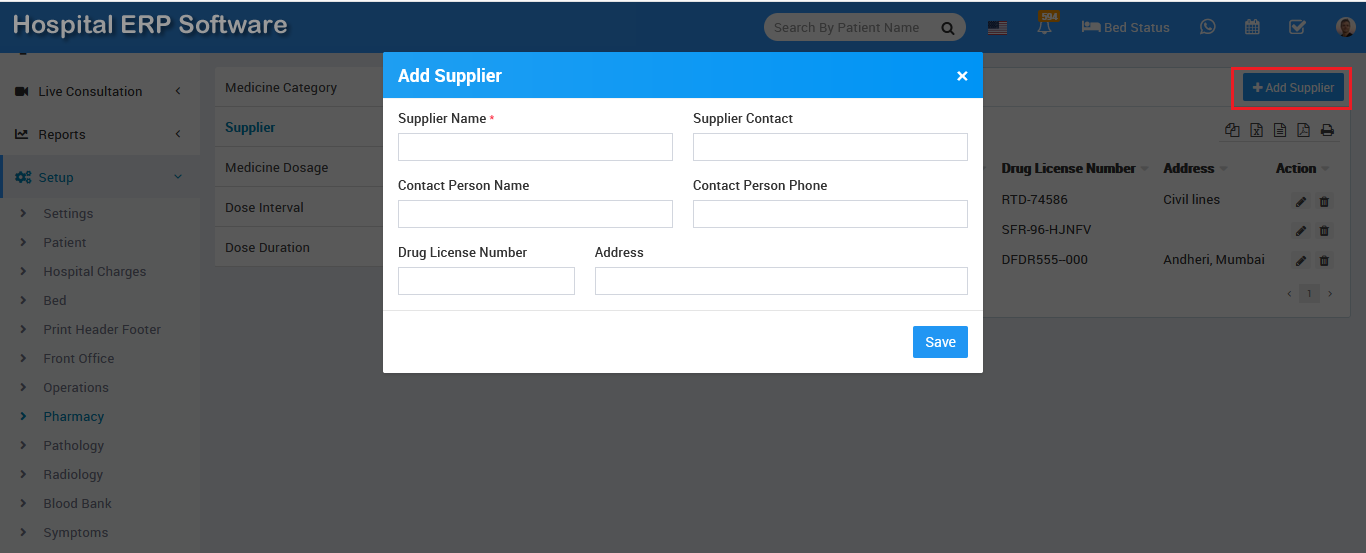The height and width of the screenshot is (553, 1366).
Task: Click the Copy export icon above the table
Action: (x=1232, y=130)
